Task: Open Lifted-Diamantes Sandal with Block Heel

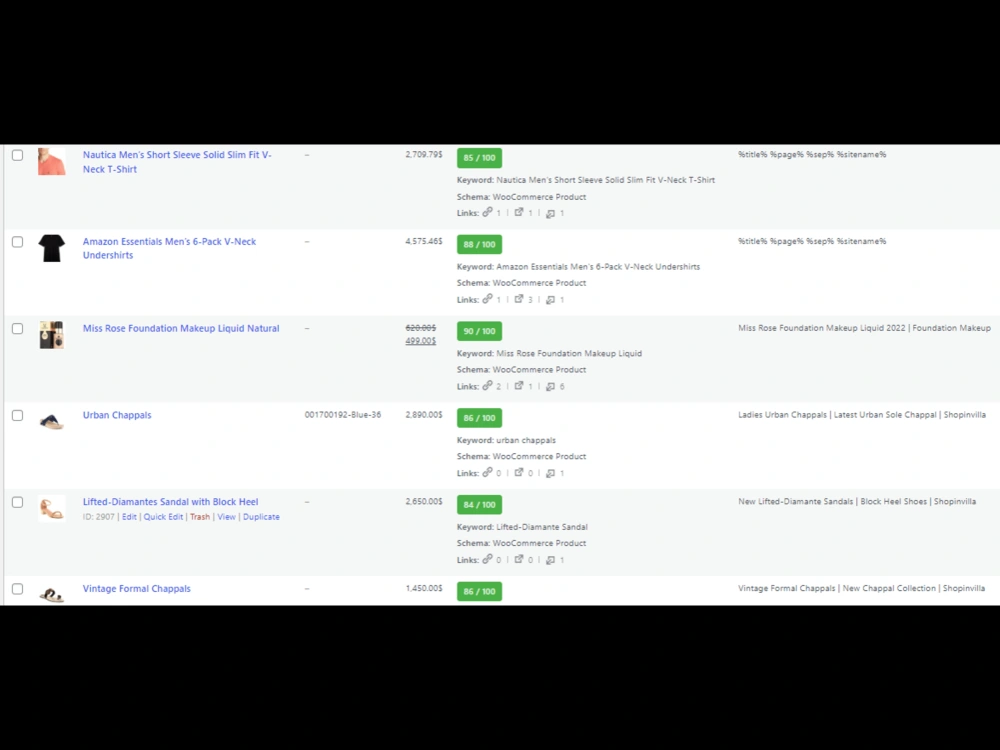Action: pos(170,502)
